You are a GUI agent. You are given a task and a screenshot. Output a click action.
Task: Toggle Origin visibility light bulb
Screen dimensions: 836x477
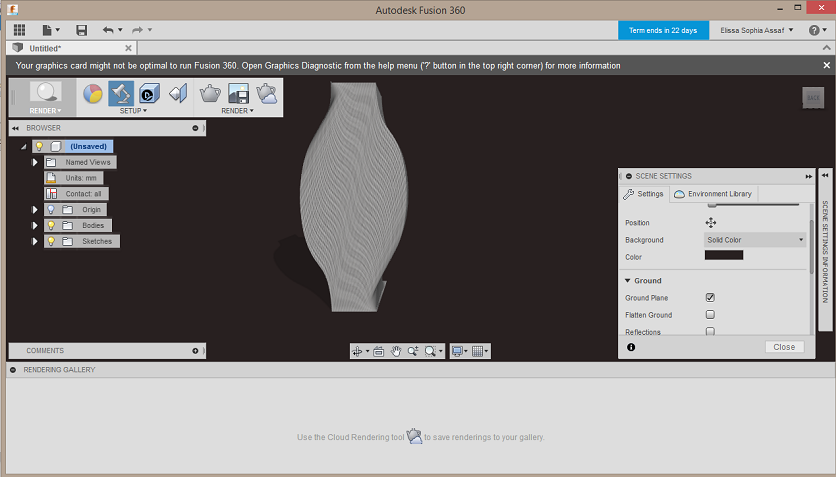51,209
